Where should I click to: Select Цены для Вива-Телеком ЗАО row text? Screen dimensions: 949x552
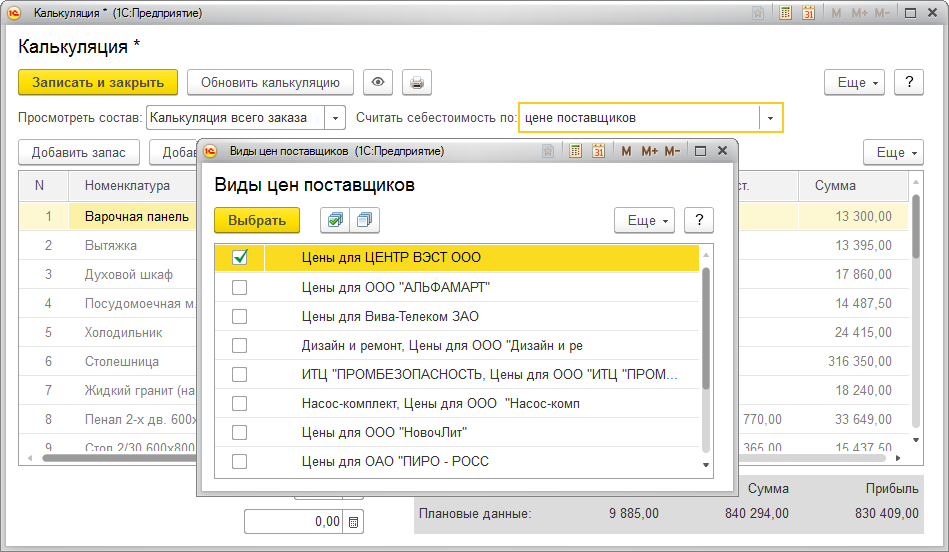click(x=390, y=317)
